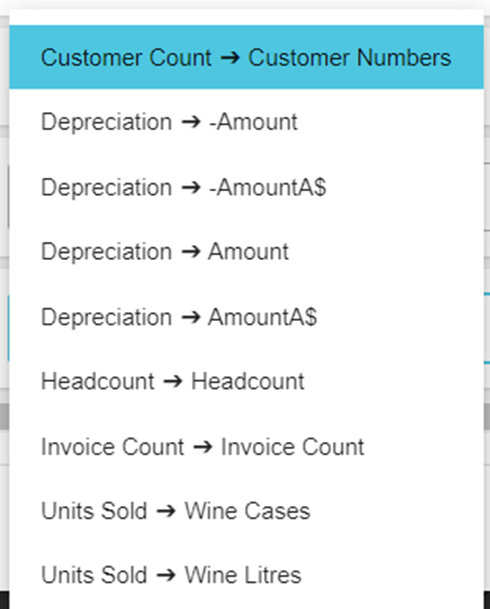
Task: Select Headcount → Headcount option
Action: pyautogui.click(x=246, y=381)
